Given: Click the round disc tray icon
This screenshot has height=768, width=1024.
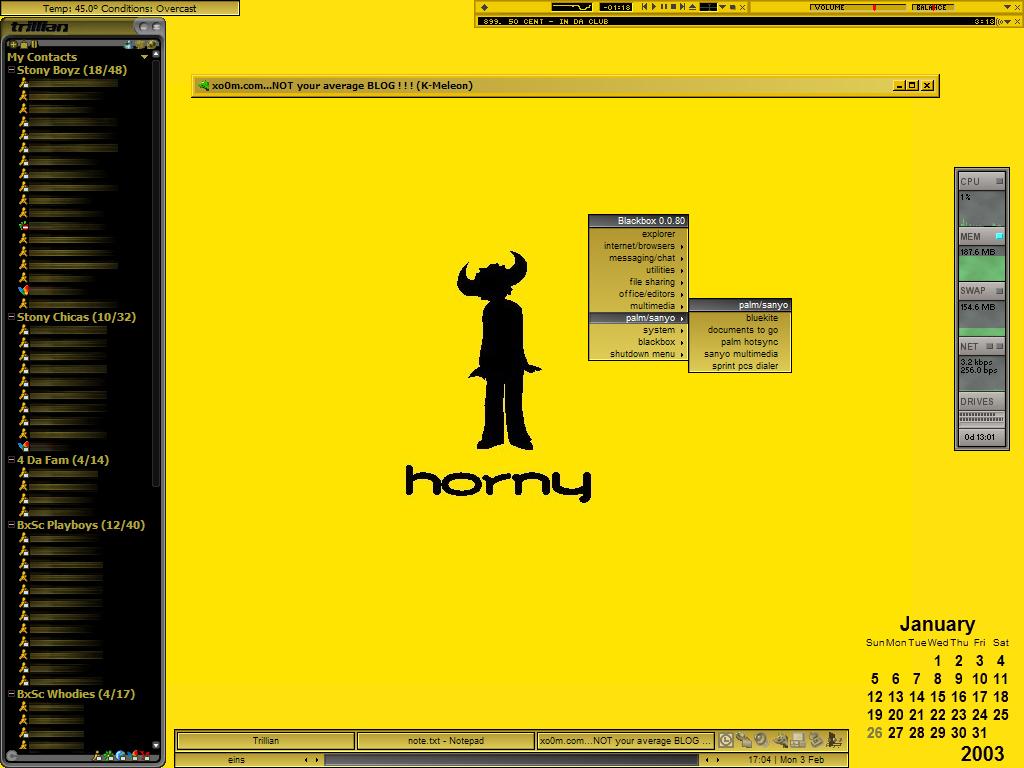Looking at the screenshot, I should 760,739.
